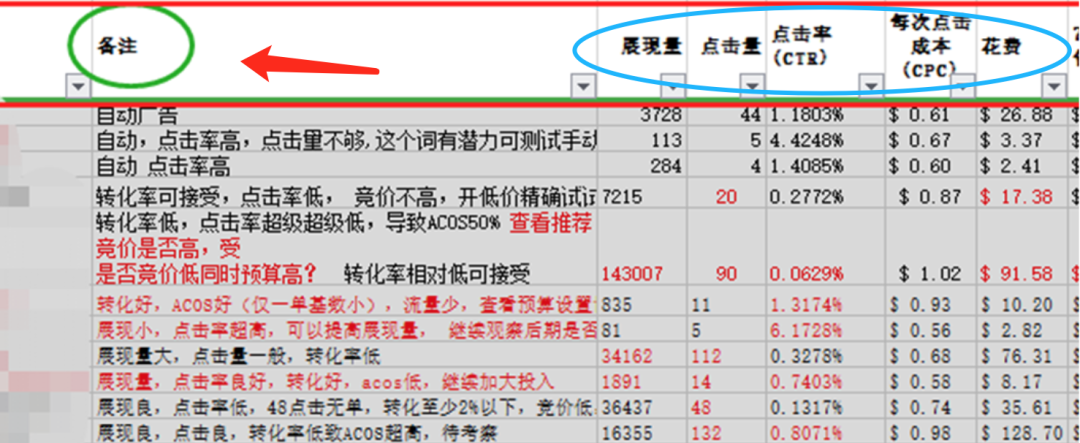The image size is (1080, 443).
Task: Open the 展现量 column filter dropdown
Action: [x=673, y=87]
